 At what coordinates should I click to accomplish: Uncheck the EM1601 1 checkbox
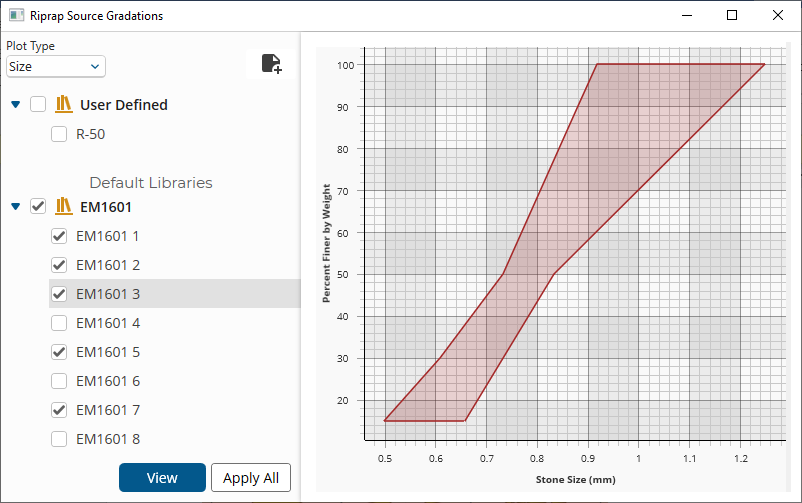point(59,237)
